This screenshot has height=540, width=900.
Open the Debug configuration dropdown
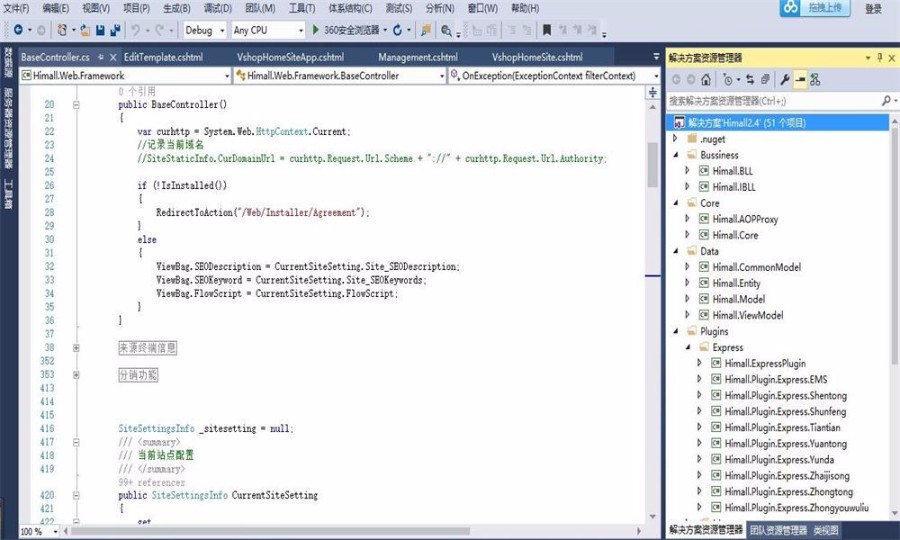click(x=205, y=31)
